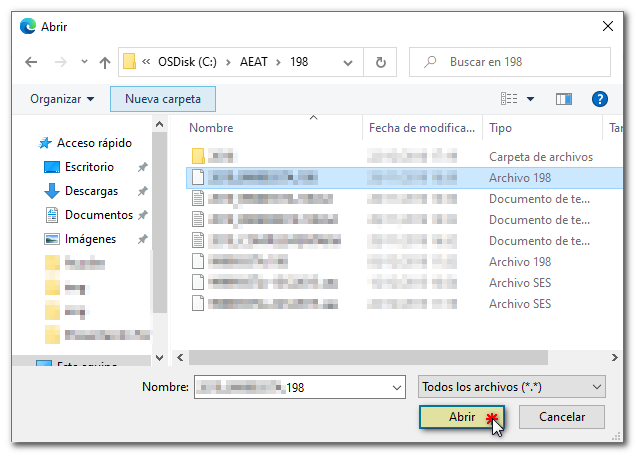Select Descargas in quick access
Viewport: 635px width, 454px height.
click(x=91, y=191)
